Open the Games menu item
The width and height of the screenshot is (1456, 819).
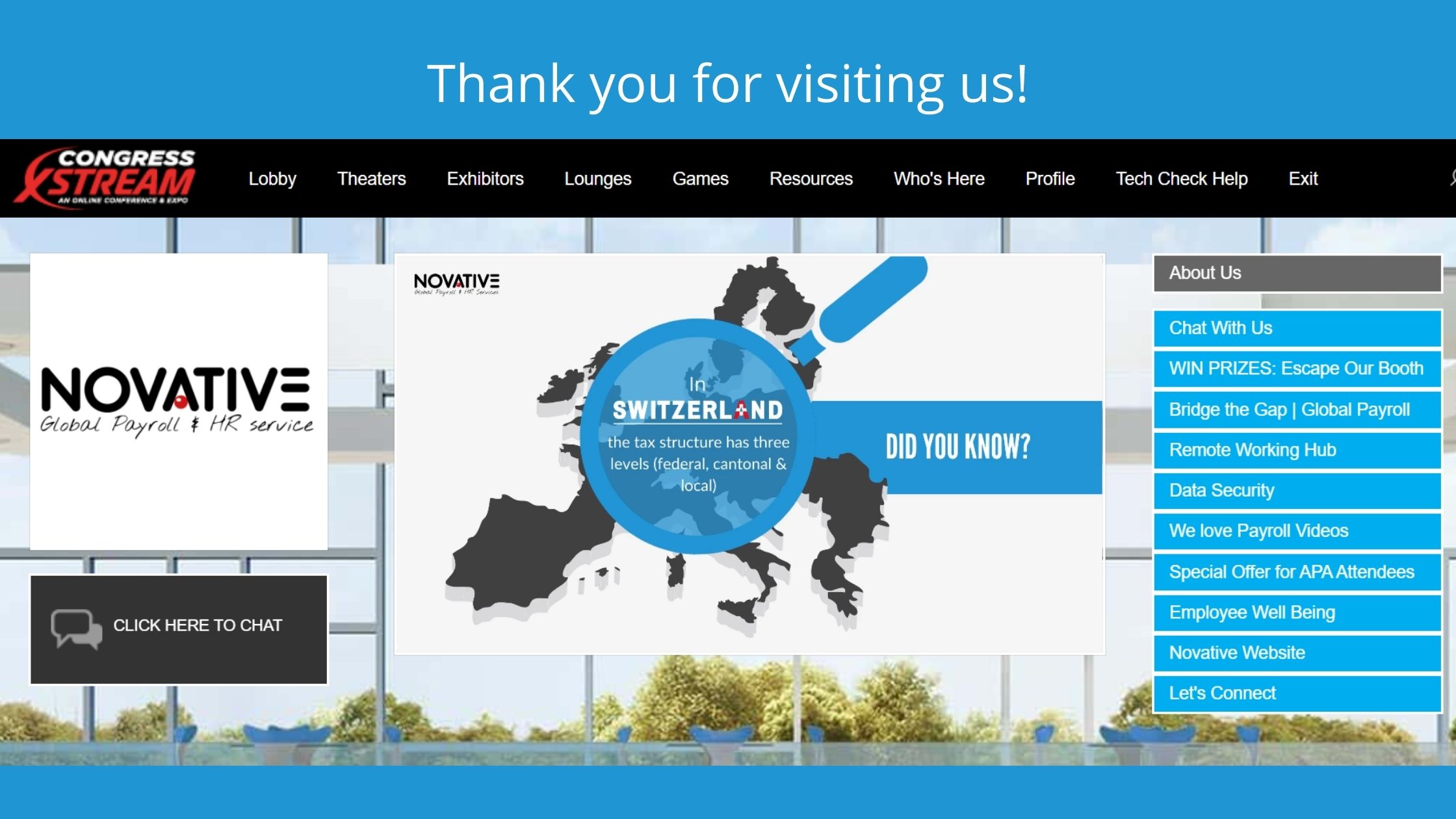(x=700, y=179)
